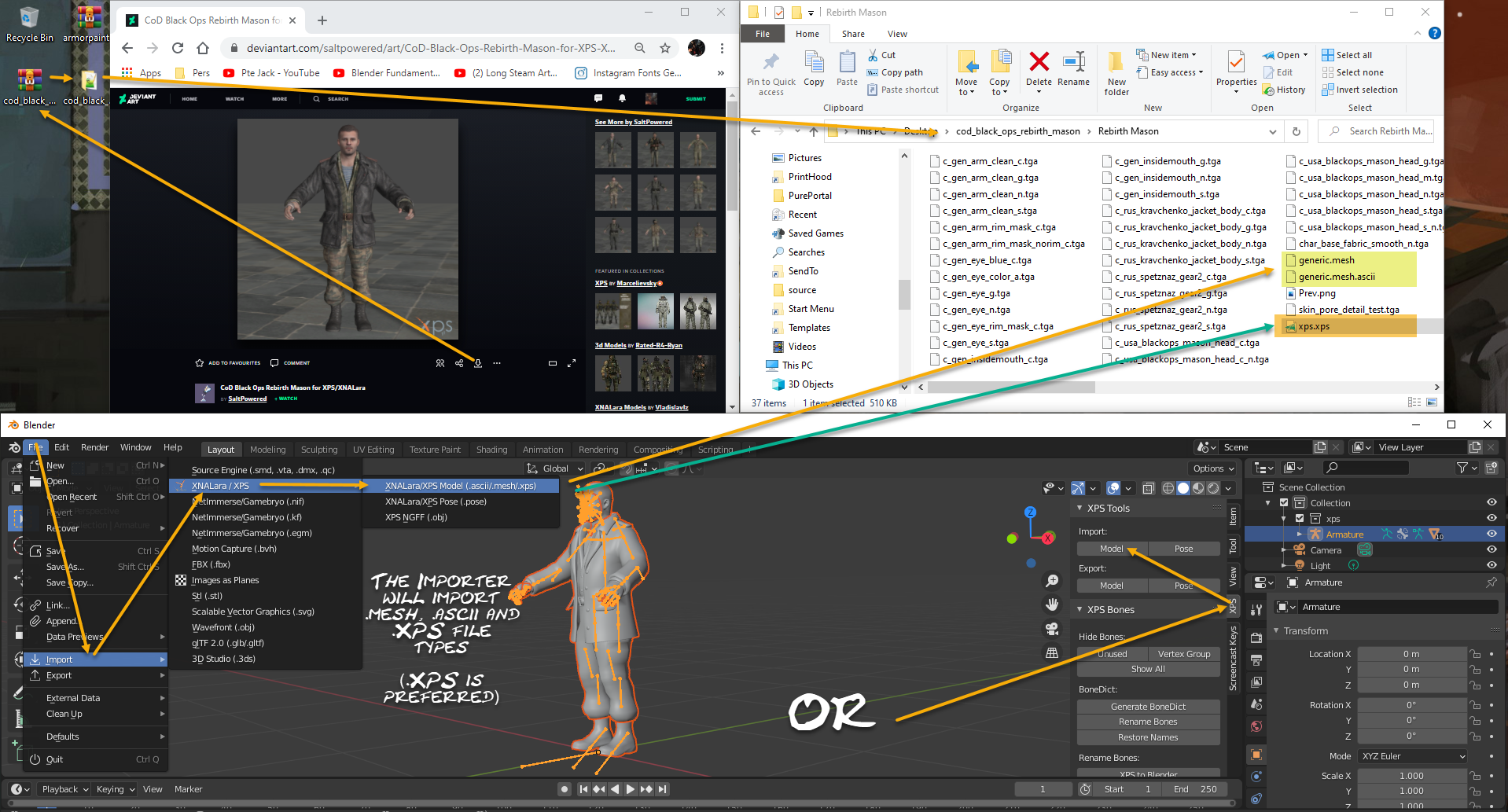The width and height of the screenshot is (1508, 812).
Task: Toggle the Location X lock icon
Action: coord(1476,654)
